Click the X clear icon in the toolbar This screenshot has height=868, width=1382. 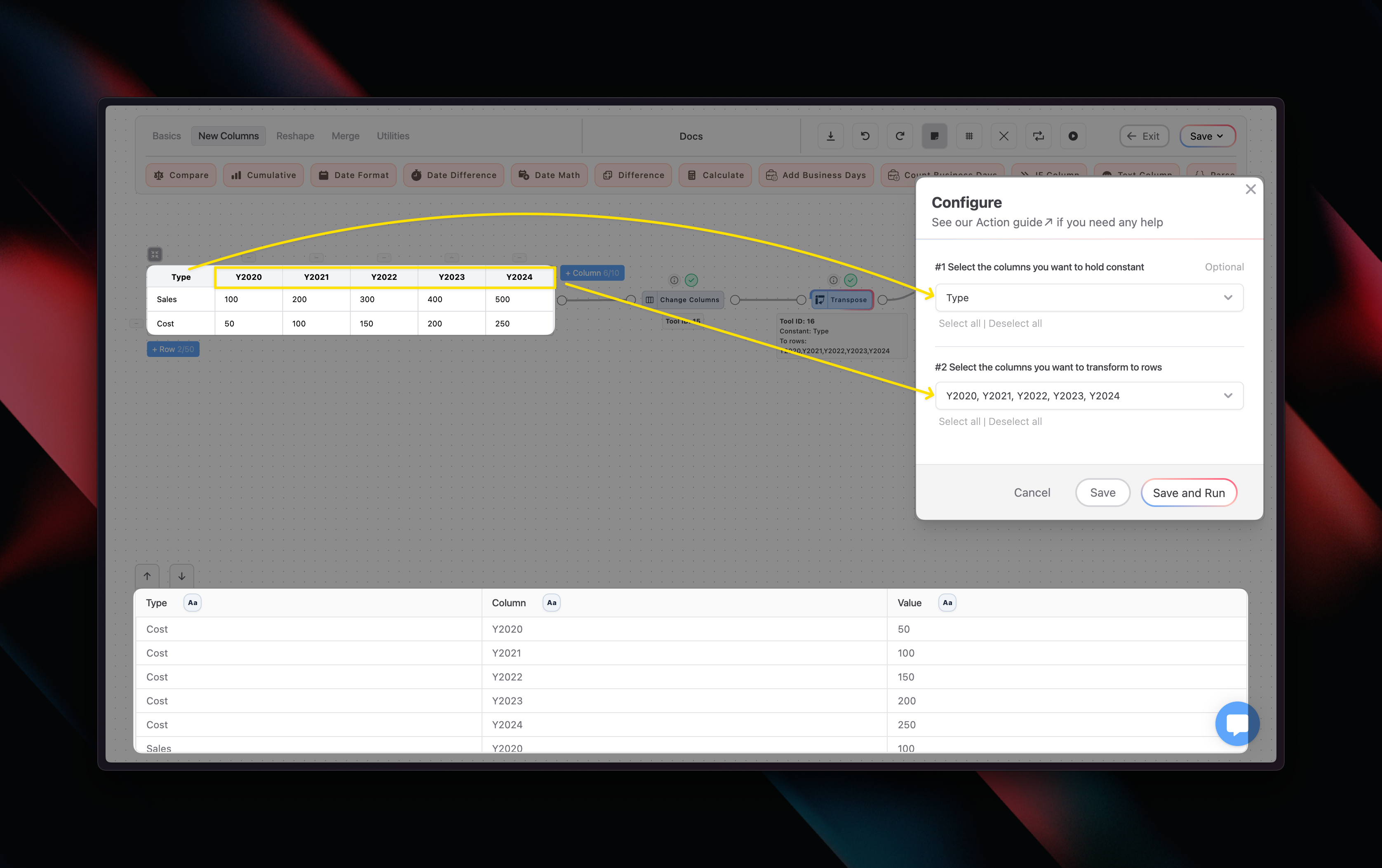[1004, 136]
